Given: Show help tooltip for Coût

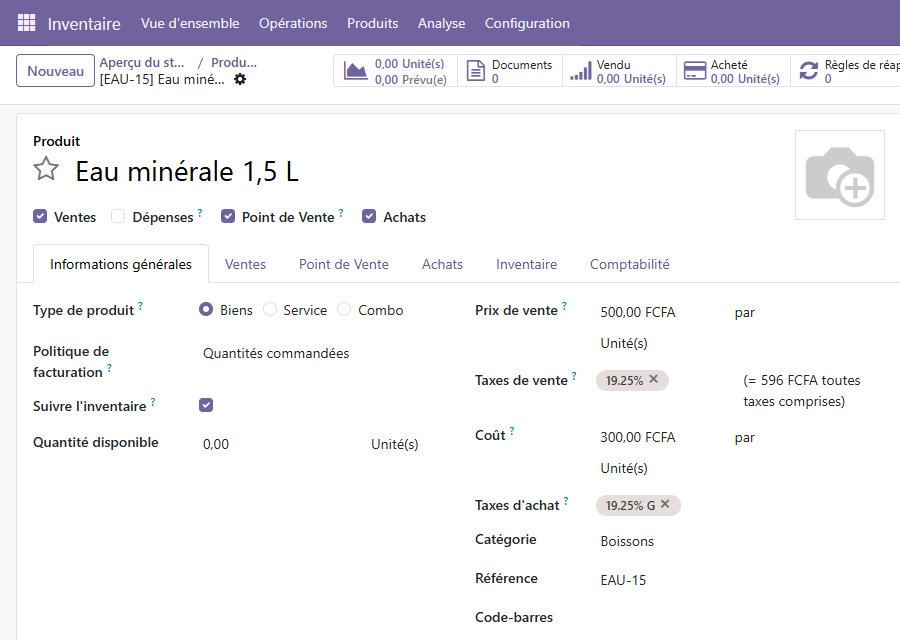Looking at the screenshot, I should [512, 430].
